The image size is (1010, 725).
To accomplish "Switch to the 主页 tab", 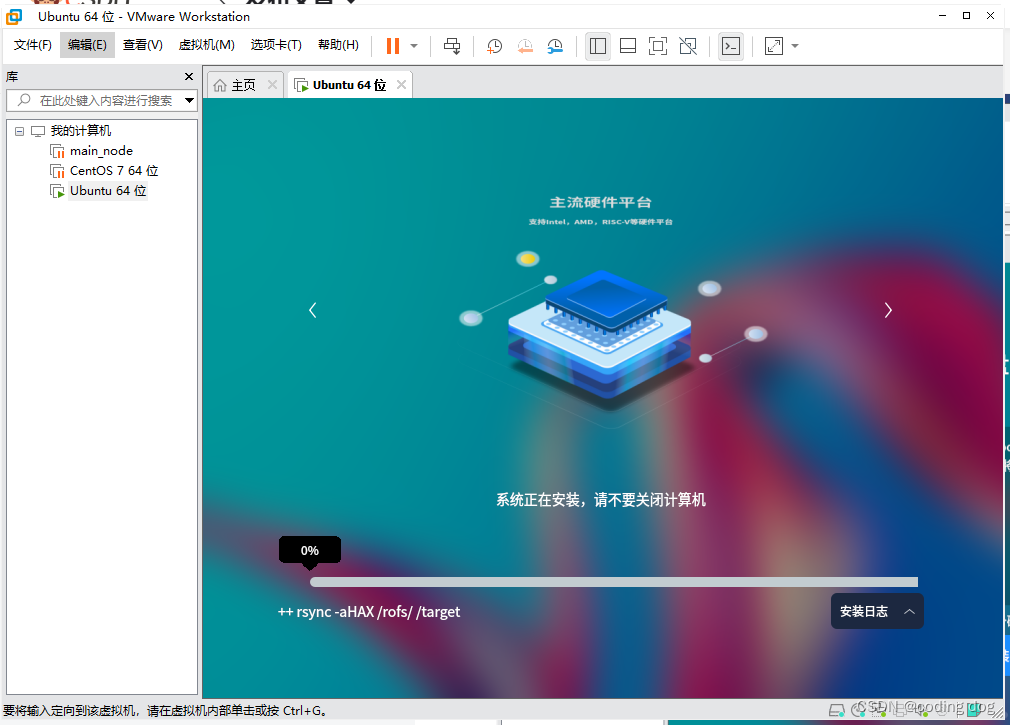I will (x=243, y=84).
